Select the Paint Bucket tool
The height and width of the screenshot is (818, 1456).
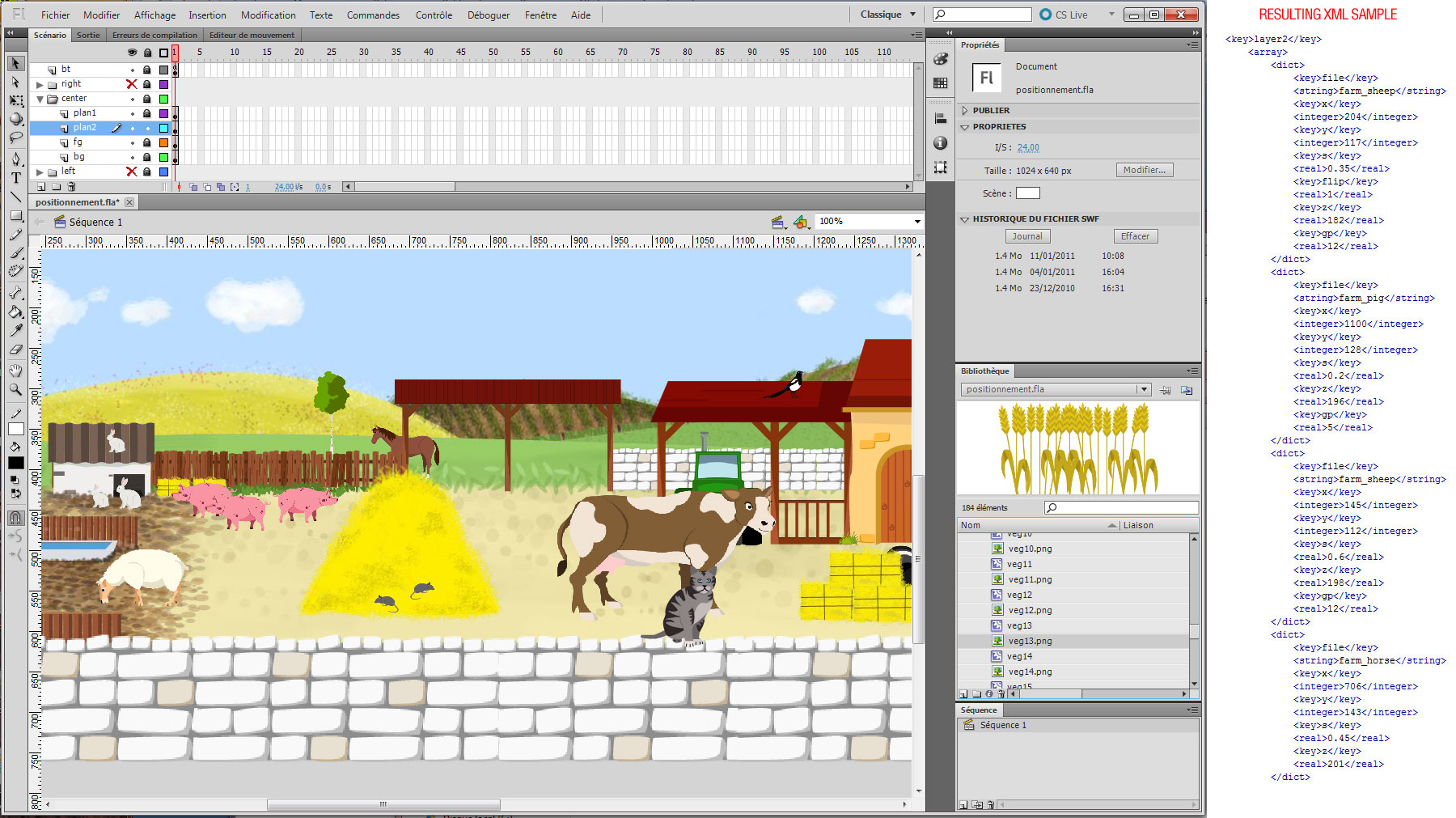coord(15,312)
